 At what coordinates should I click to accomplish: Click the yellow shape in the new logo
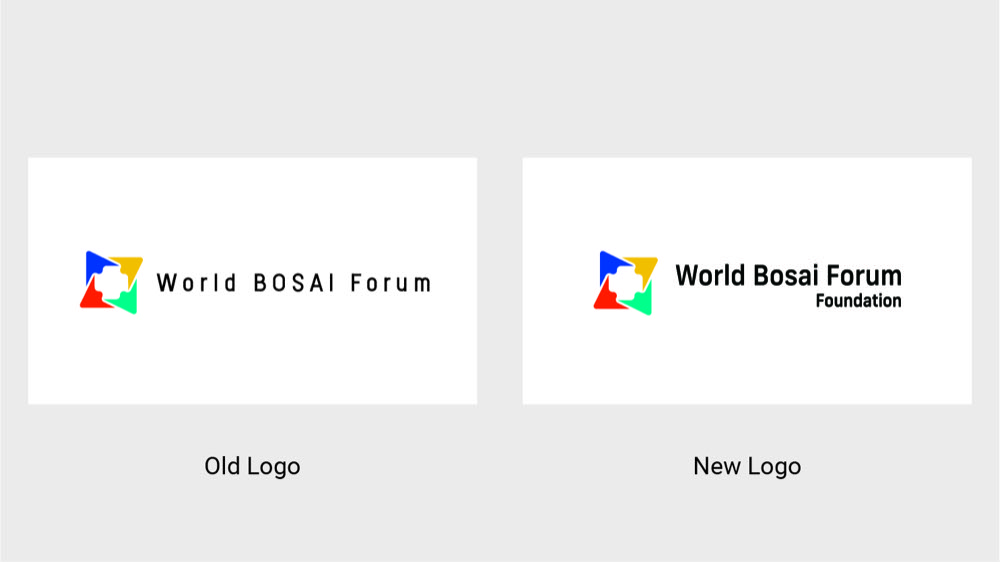pos(645,267)
